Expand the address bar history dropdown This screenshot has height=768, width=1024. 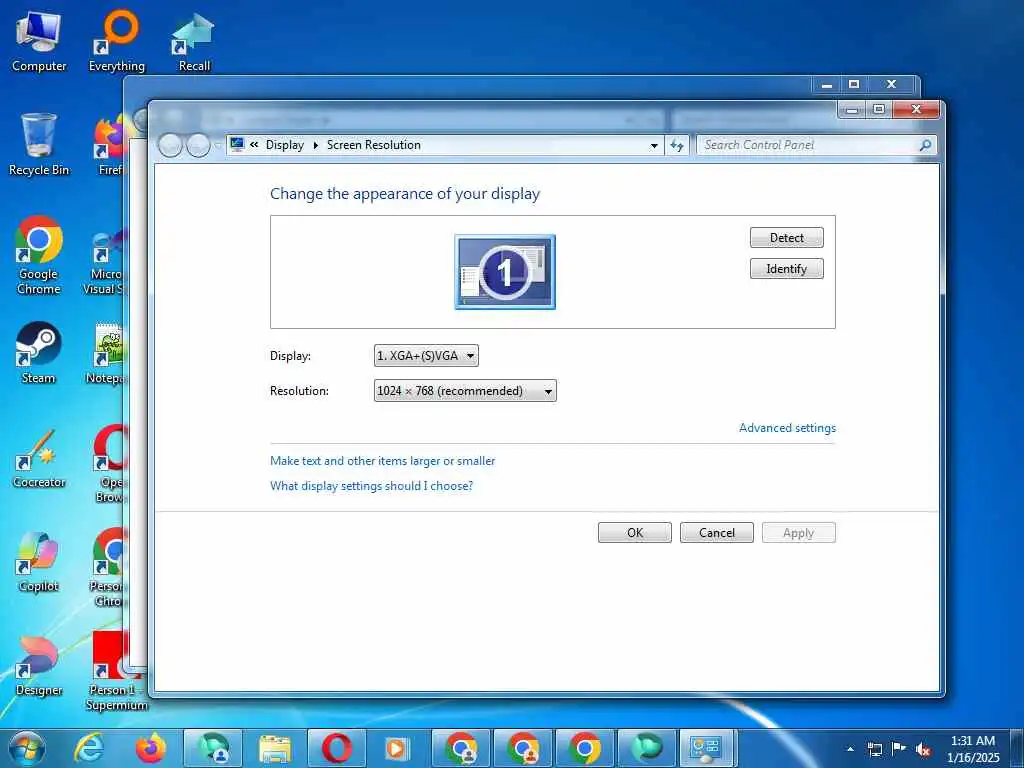(x=654, y=146)
